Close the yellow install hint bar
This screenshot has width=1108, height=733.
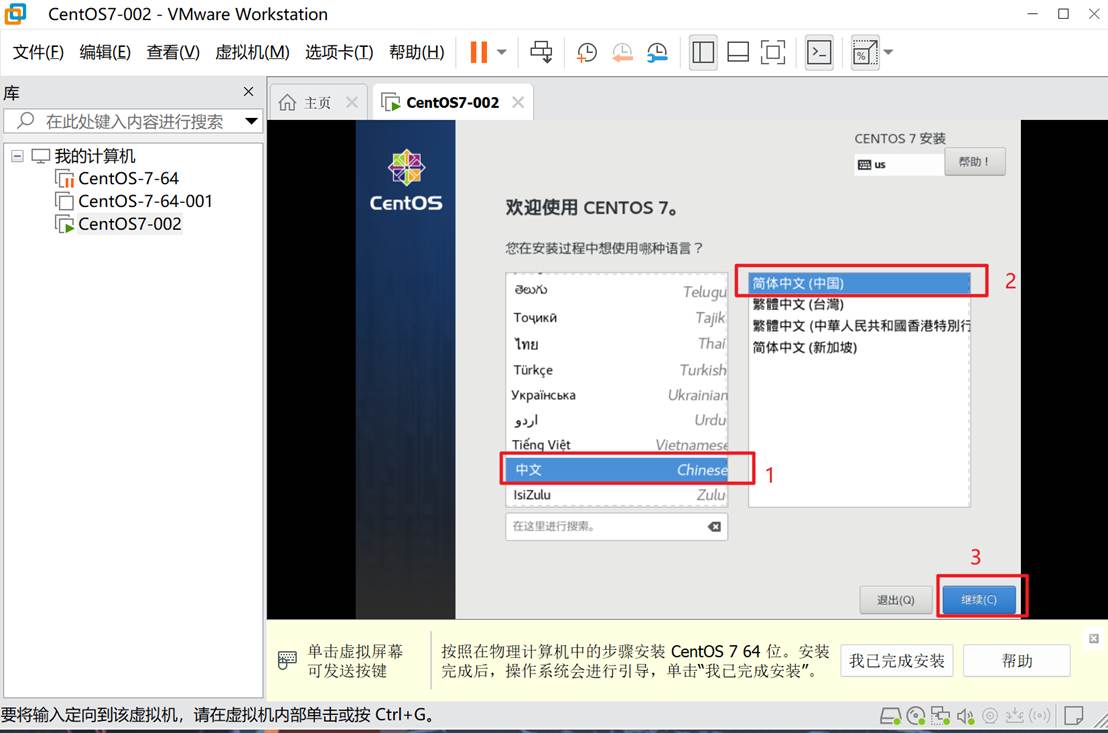point(1094,639)
